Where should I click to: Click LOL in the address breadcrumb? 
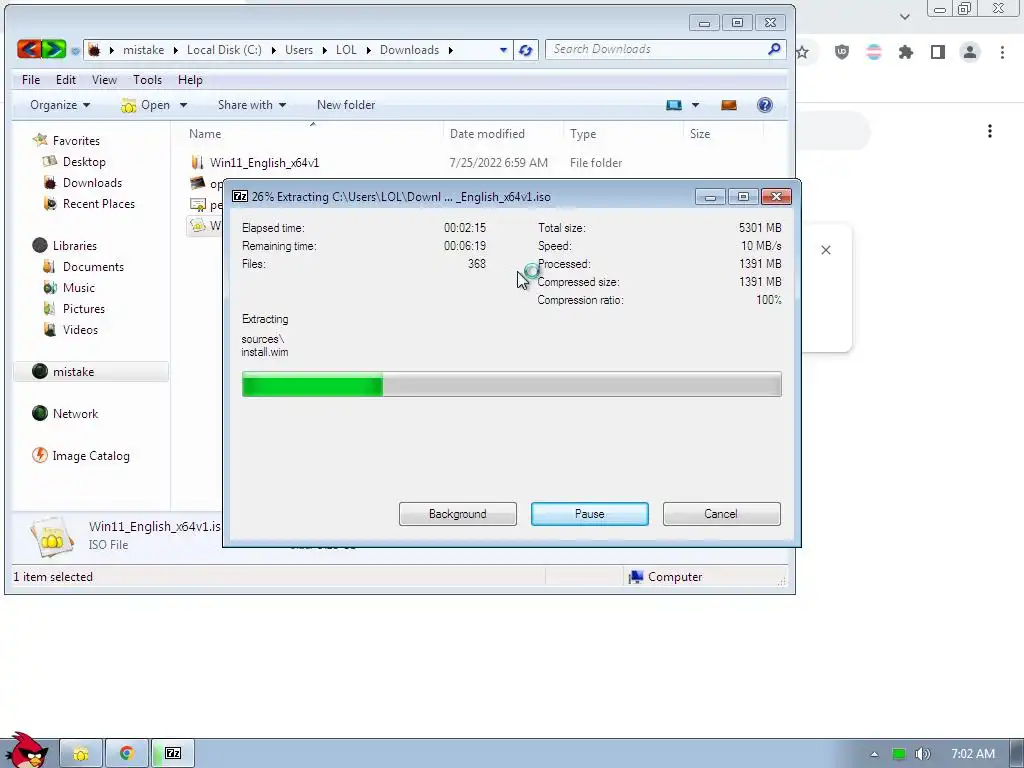click(346, 50)
